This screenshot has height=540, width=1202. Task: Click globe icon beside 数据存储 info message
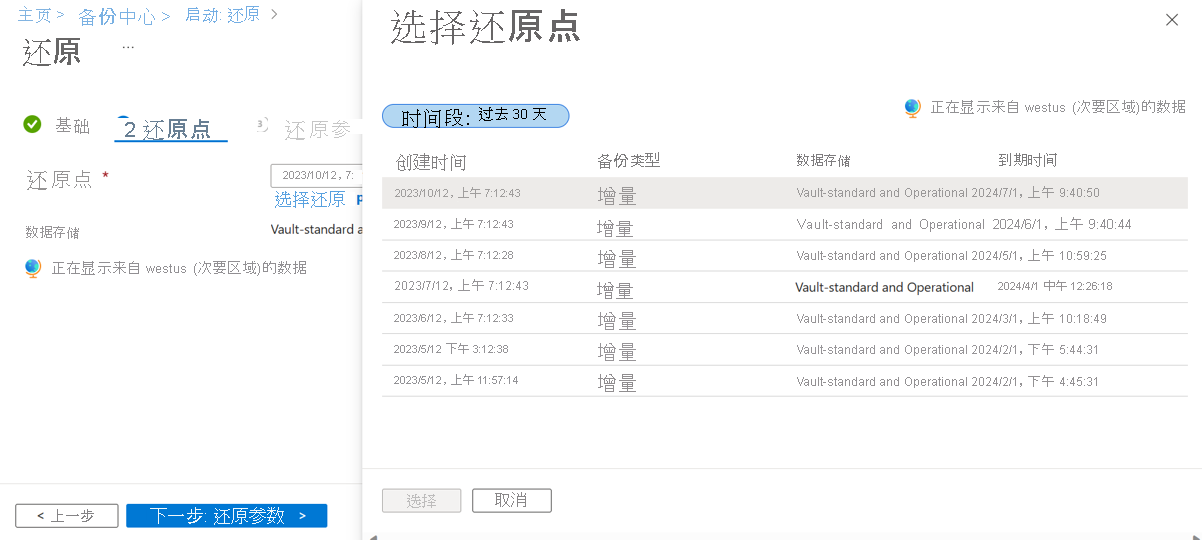tap(33, 268)
